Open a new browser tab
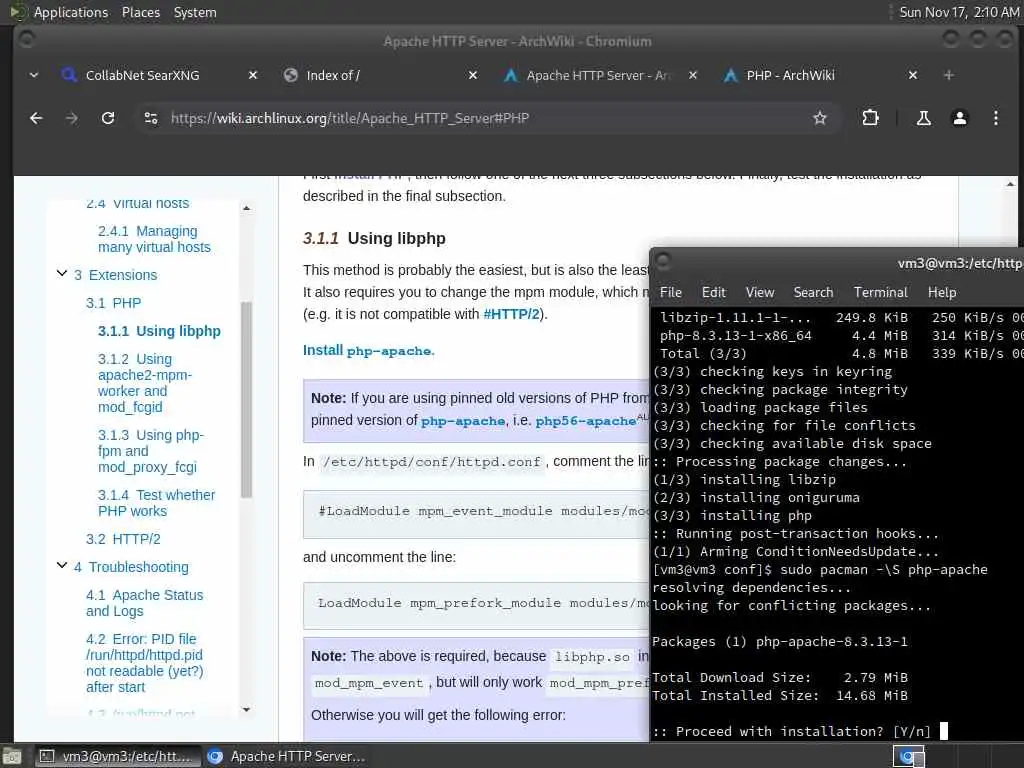 (x=949, y=75)
